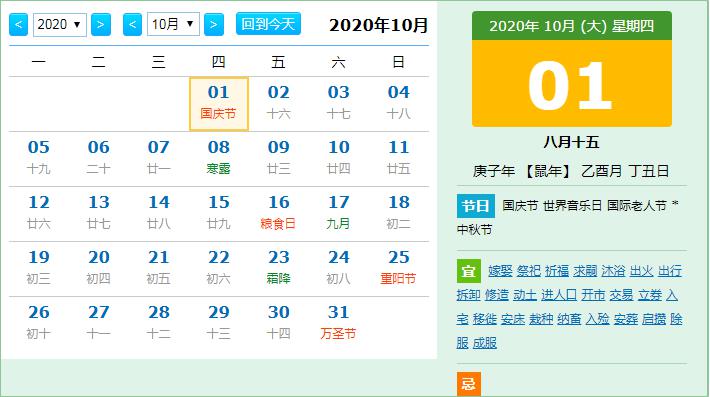Screen dimensions: 710x397
Task: Click the 回到今天 button
Action: [268, 24]
